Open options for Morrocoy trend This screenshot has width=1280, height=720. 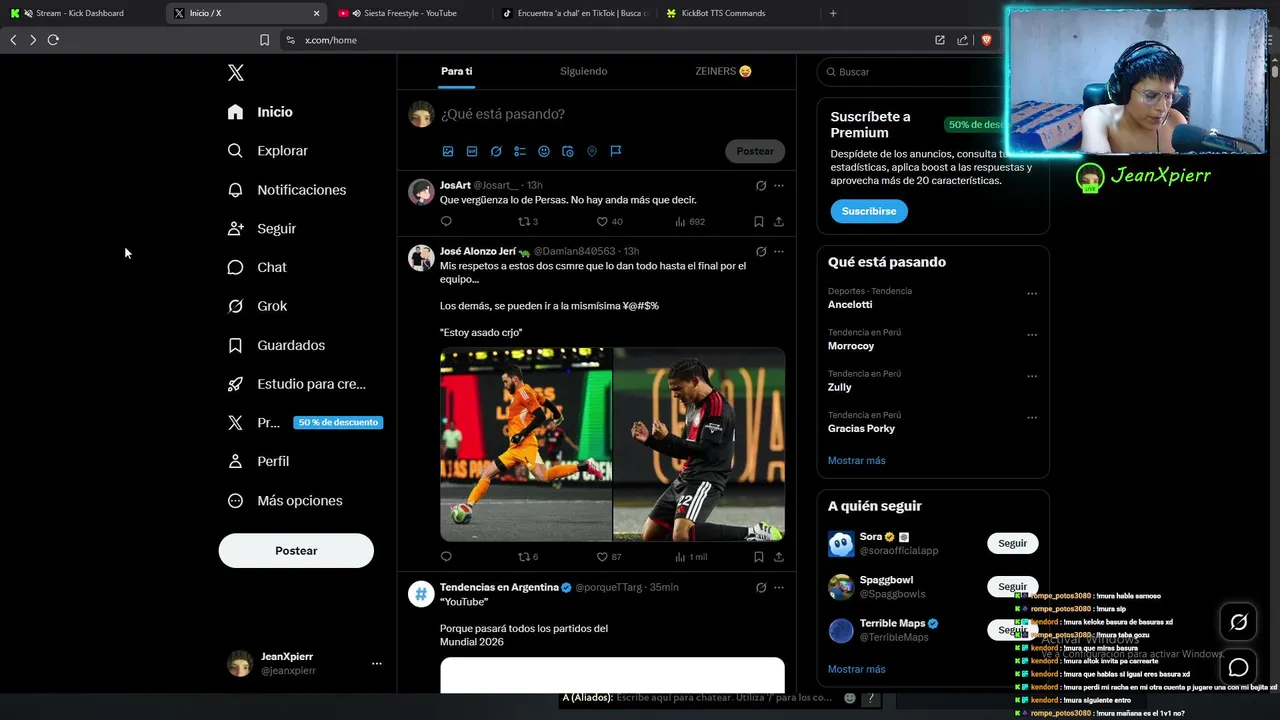(1032, 335)
